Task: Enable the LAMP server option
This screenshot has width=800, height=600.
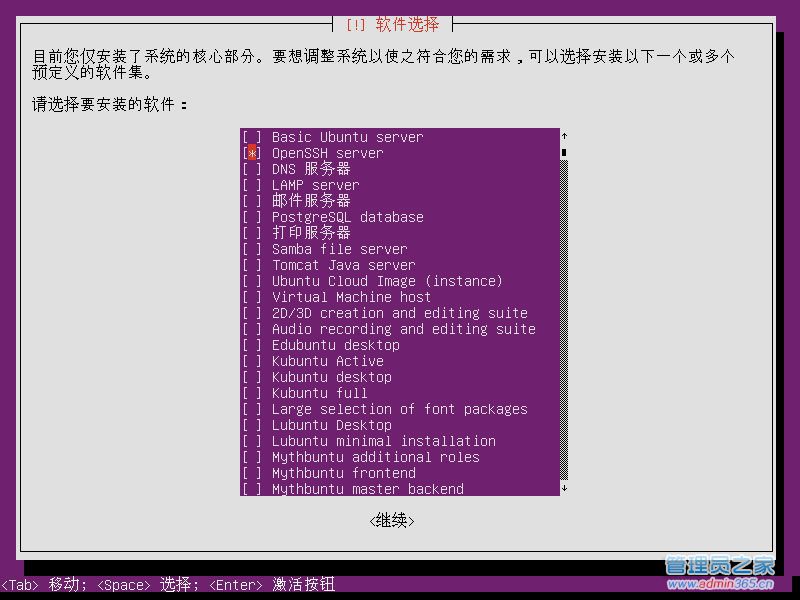Action: (x=252, y=185)
